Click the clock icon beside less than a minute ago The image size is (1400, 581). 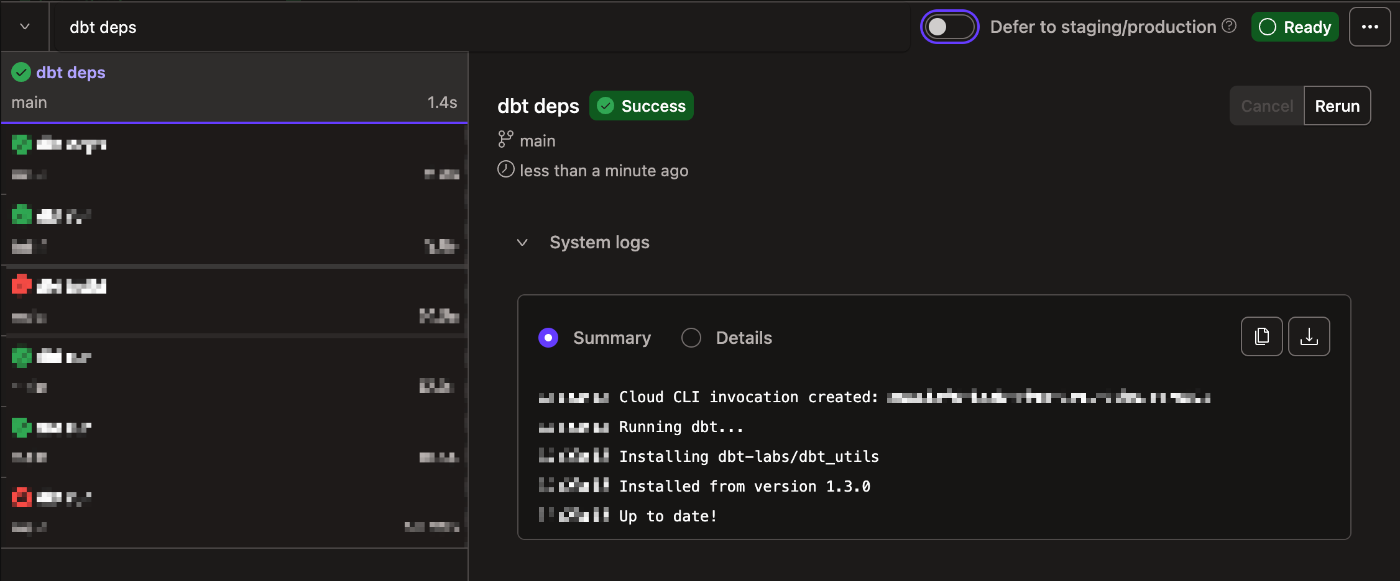[506, 170]
